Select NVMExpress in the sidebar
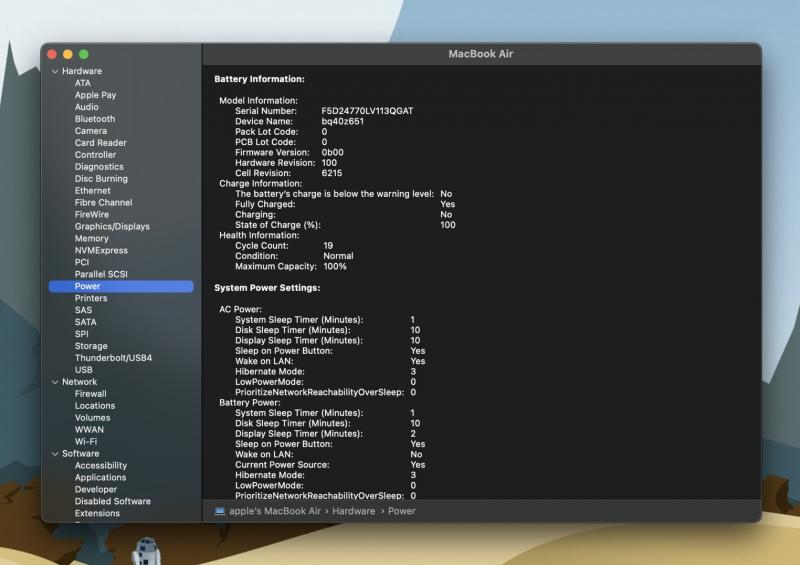Image resolution: width=800 pixels, height=565 pixels. 101,250
